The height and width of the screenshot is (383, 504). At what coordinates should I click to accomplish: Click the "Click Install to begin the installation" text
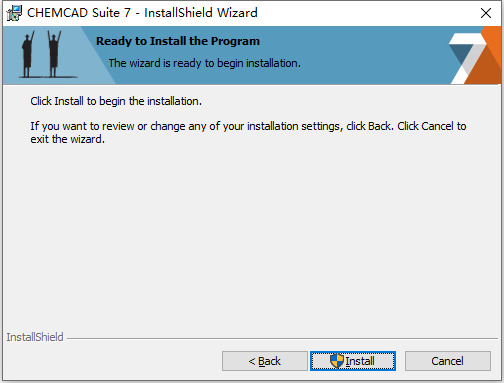[x=116, y=101]
